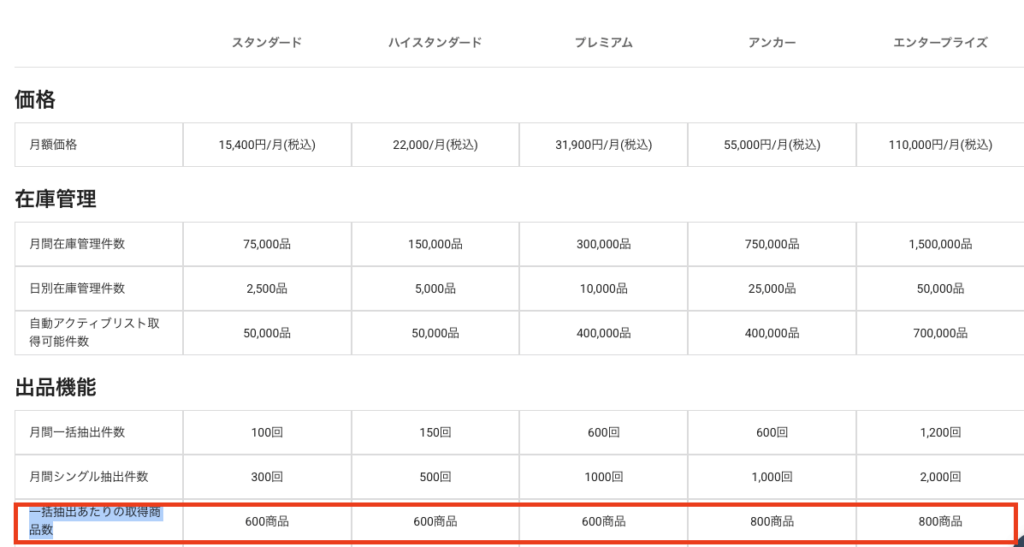The image size is (1024, 547).
Task: Click the 1,500,000品 cell
Action: click(x=940, y=244)
